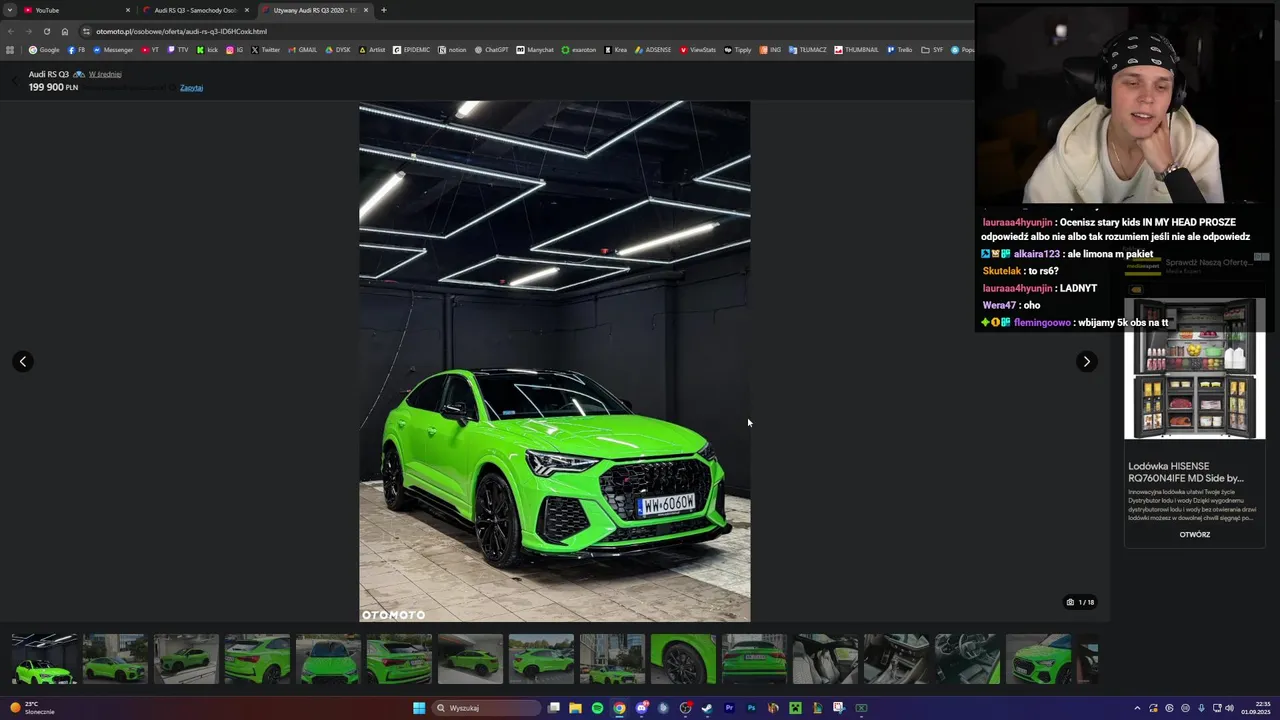Open the ViewStats bookmark
The width and height of the screenshot is (1280, 720).
pyautogui.click(x=698, y=50)
